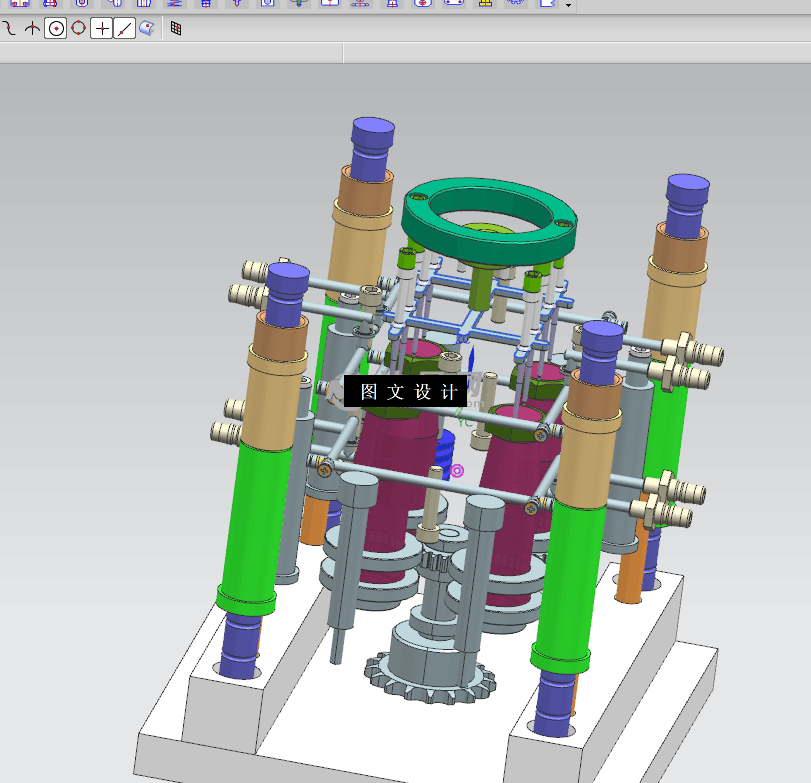The width and height of the screenshot is (811, 783).
Task: Toggle the Control Point snap option
Action: click(x=10, y=28)
